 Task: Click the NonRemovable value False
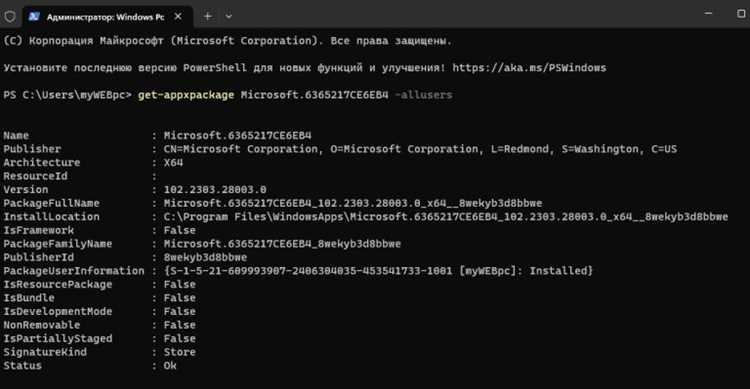(179, 325)
